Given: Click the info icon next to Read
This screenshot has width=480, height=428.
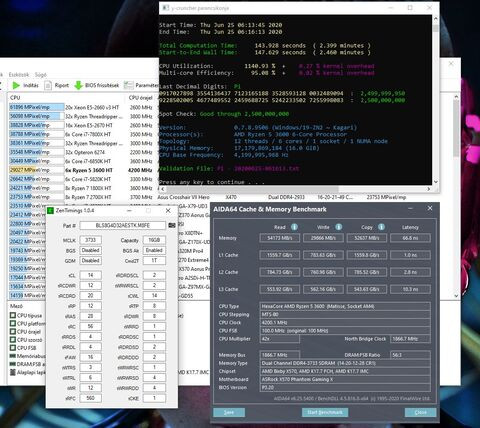Looking at the screenshot, I should (x=294, y=227).
